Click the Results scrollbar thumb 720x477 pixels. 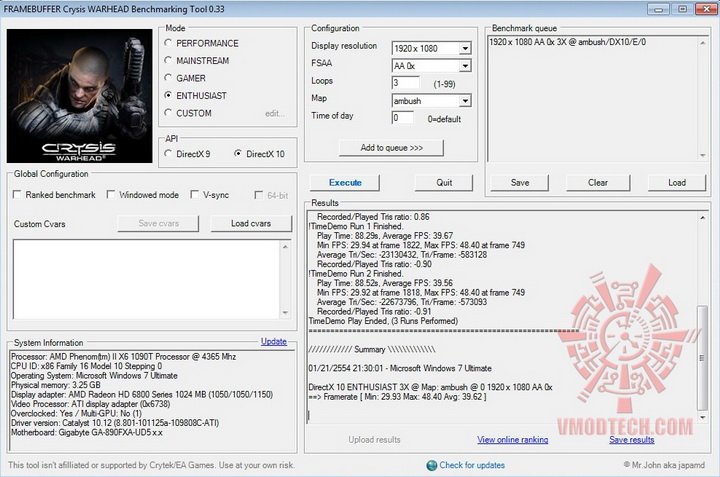703,358
